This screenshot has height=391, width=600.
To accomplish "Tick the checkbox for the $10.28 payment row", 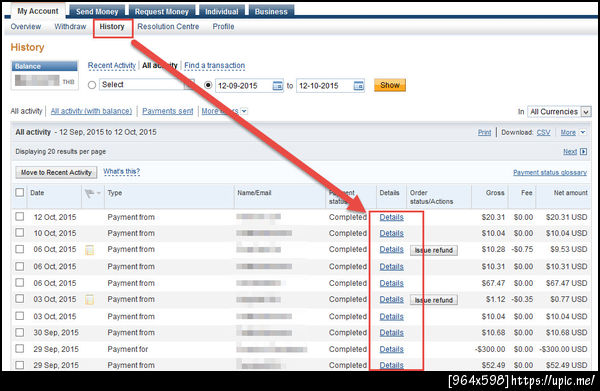I will [20, 249].
